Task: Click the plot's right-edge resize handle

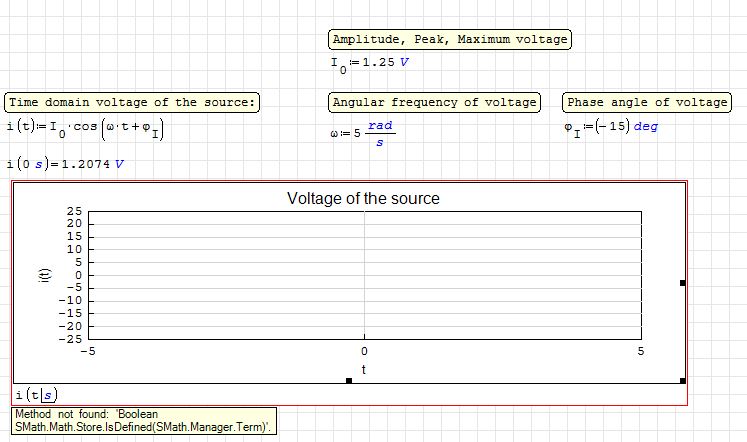Action: pyautogui.click(x=683, y=283)
